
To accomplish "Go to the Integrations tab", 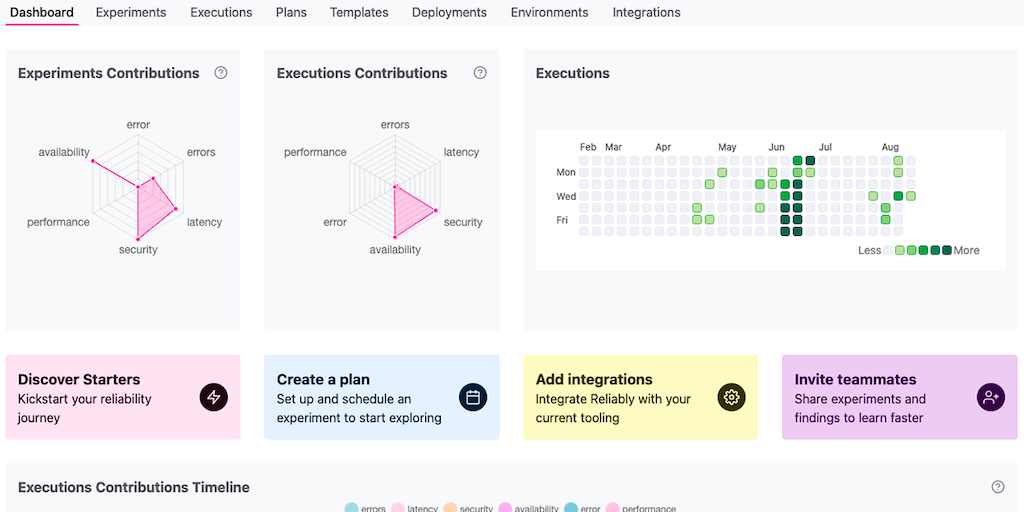I will pyautogui.click(x=646, y=13).
